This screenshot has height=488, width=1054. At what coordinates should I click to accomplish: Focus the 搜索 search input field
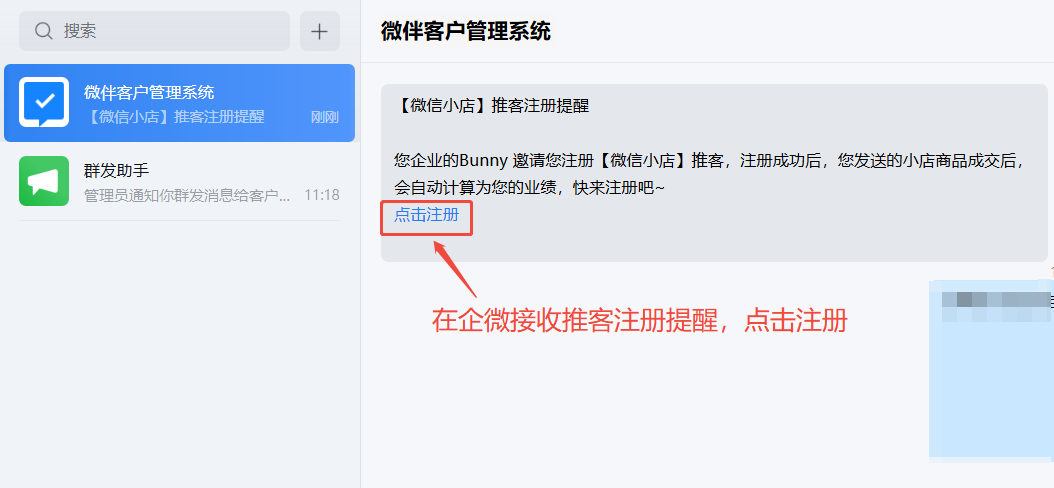[154, 31]
